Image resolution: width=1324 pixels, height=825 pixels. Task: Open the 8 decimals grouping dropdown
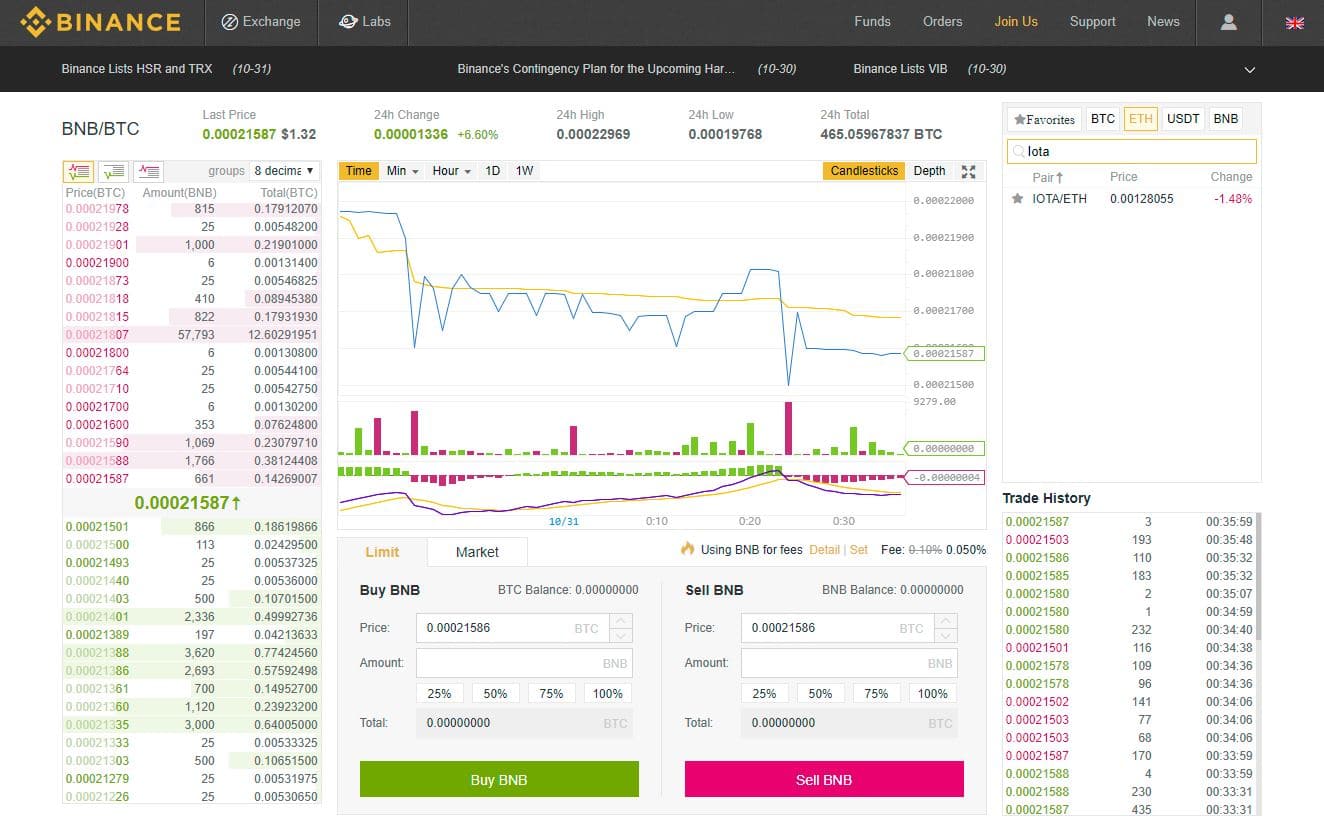284,171
